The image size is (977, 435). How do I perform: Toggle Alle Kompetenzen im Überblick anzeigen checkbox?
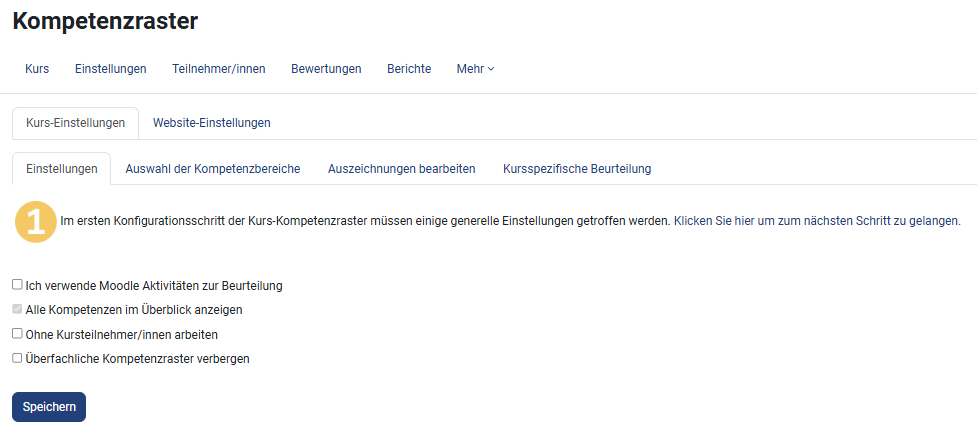tap(17, 310)
